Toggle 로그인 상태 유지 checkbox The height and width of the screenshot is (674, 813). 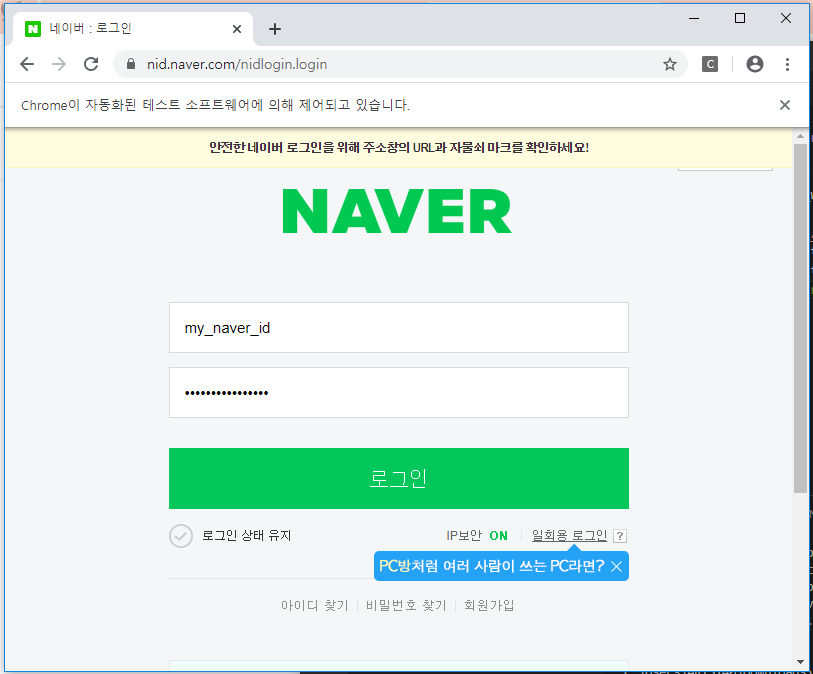[181, 536]
